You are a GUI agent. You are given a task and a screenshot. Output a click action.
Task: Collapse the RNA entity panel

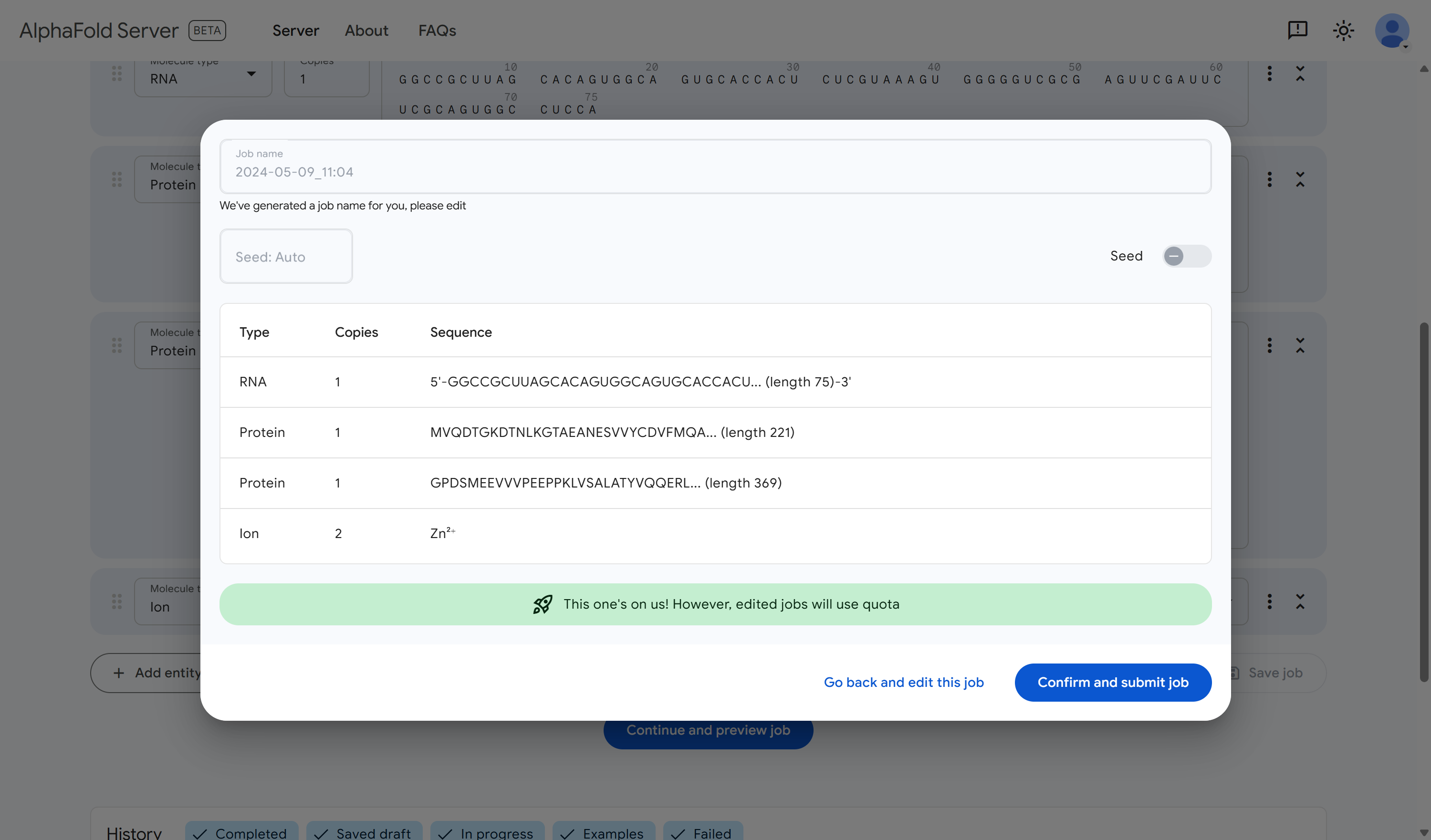(1300, 73)
